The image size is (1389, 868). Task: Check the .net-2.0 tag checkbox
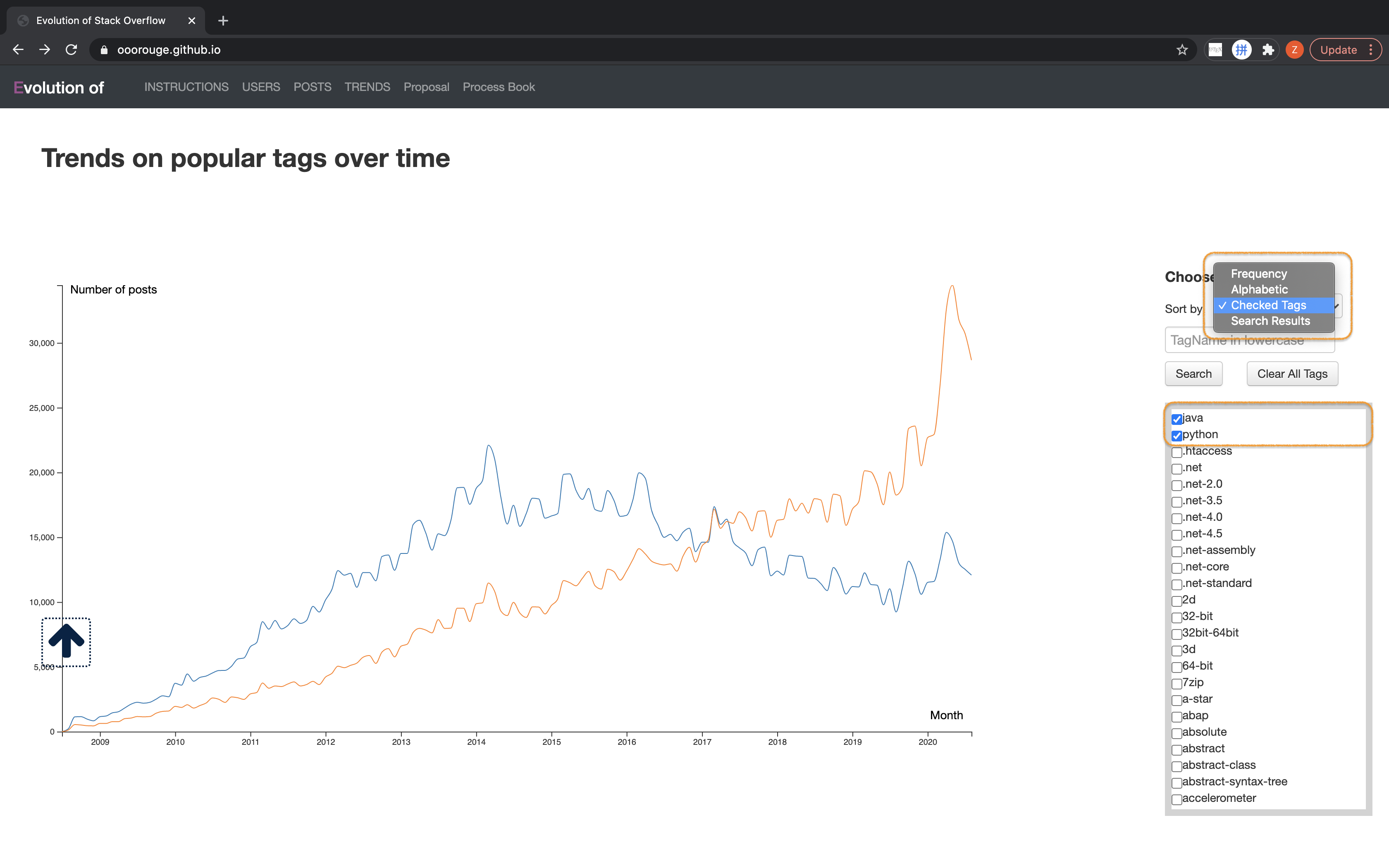coord(1177,485)
